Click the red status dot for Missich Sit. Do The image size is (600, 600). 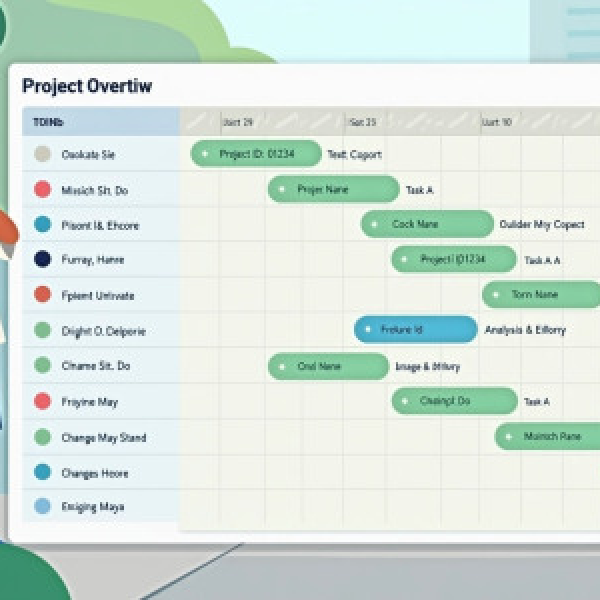coord(42,189)
